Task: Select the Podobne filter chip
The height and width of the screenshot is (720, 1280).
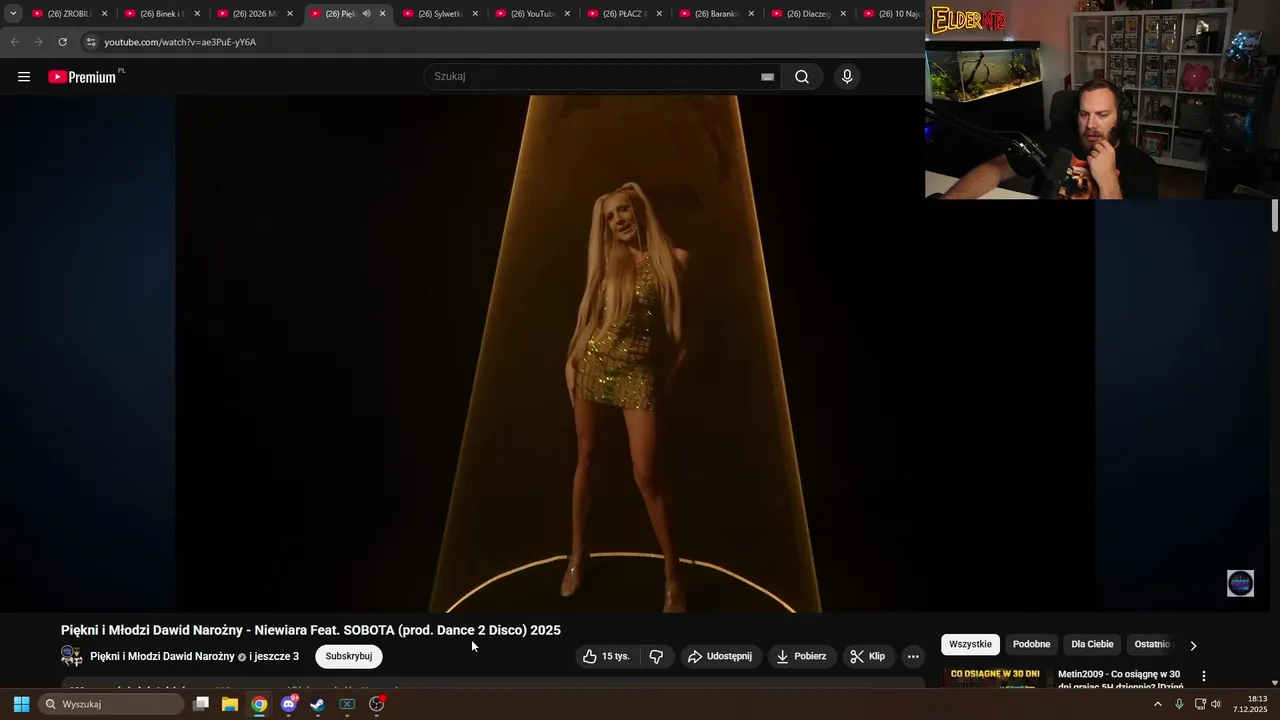Action: [1031, 644]
